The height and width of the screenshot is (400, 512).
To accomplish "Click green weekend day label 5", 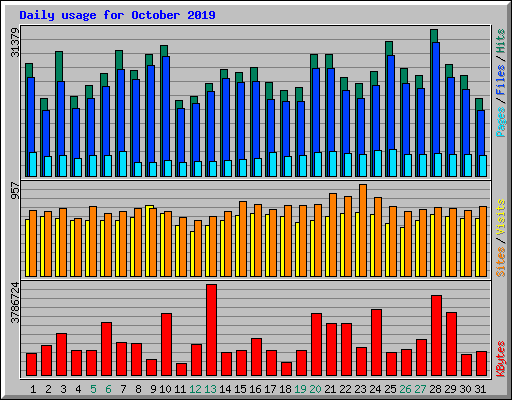I will [x=93, y=389].
